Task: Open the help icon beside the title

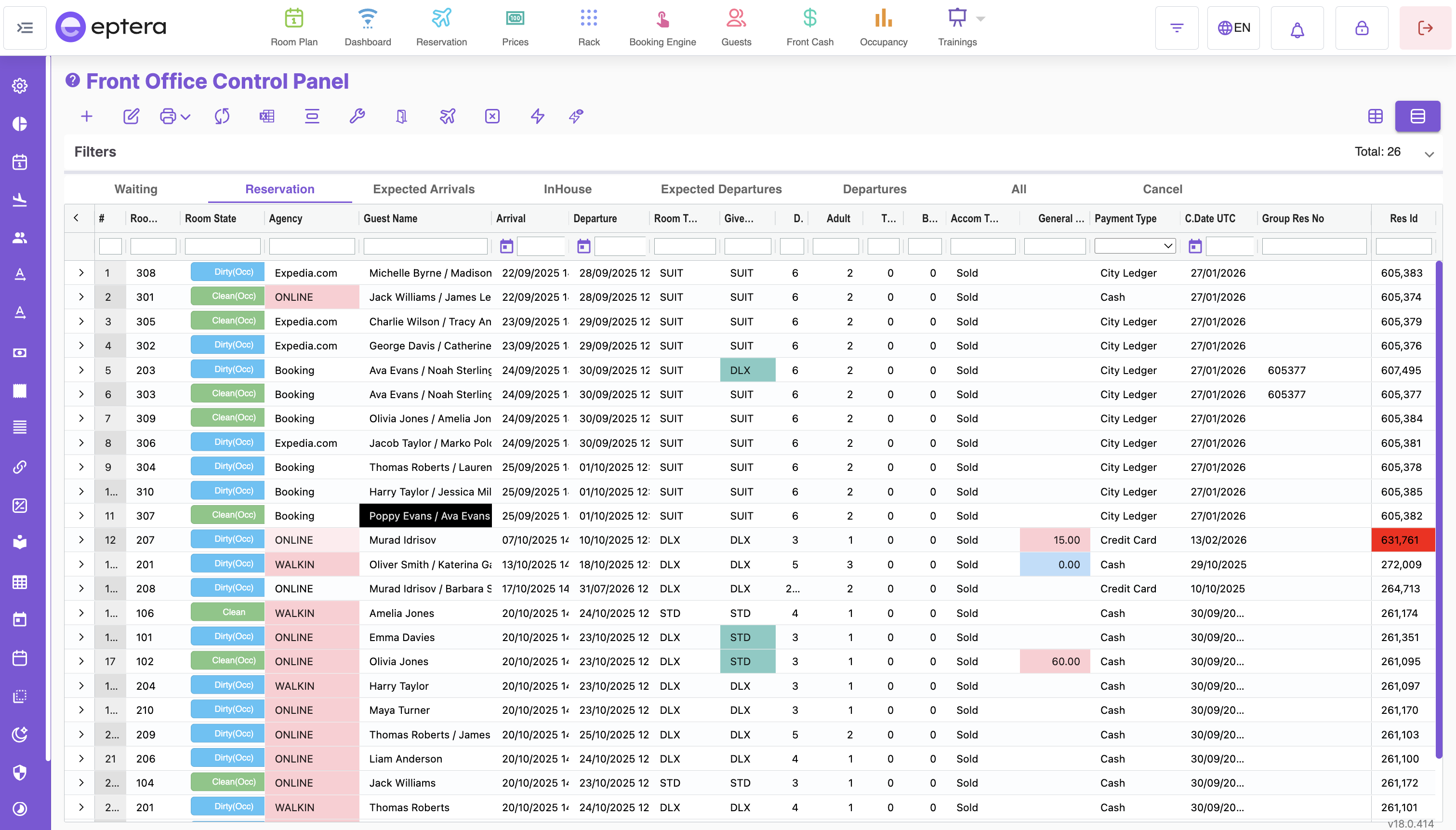Action: [x=72, y=80]
